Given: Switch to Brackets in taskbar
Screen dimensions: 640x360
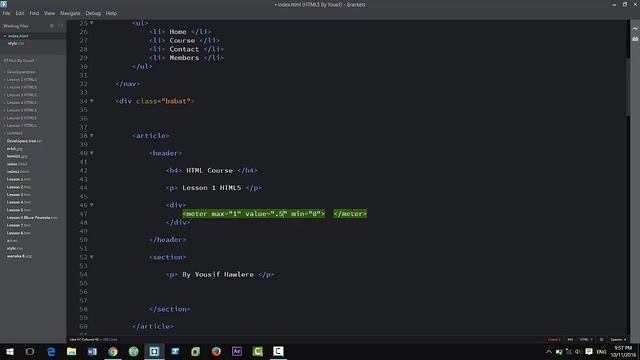Looking at the screenshot, I should [154, 351].
